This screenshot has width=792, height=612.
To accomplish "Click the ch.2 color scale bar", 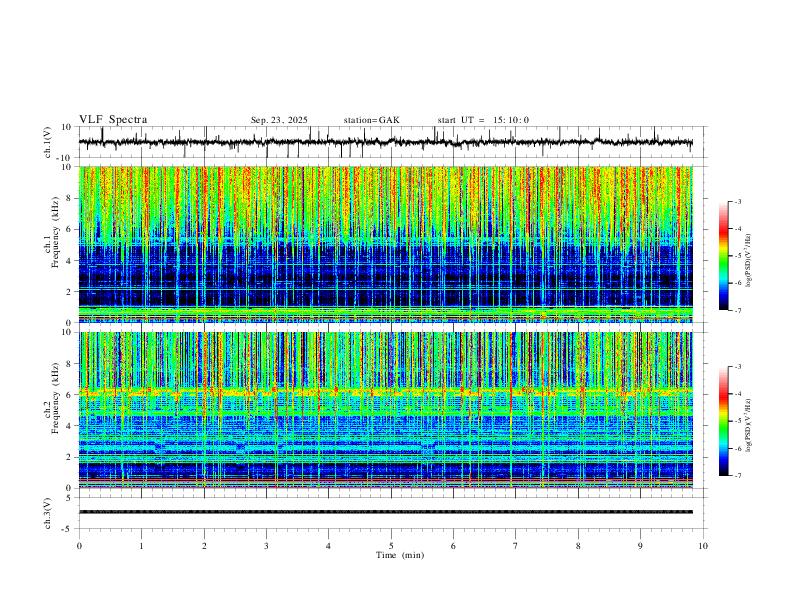I will point(723,421).
